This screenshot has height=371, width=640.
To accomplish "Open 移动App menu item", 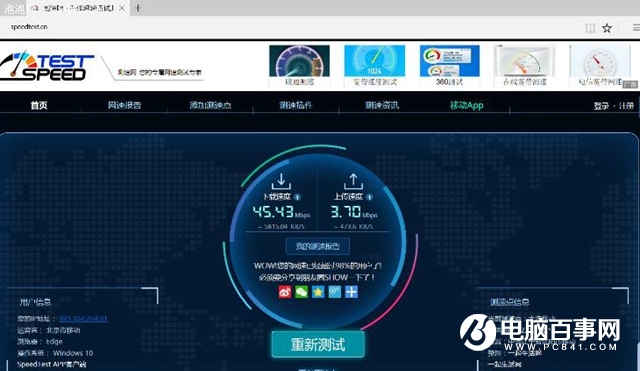I will pyautogui.click(x=467, y=105).
